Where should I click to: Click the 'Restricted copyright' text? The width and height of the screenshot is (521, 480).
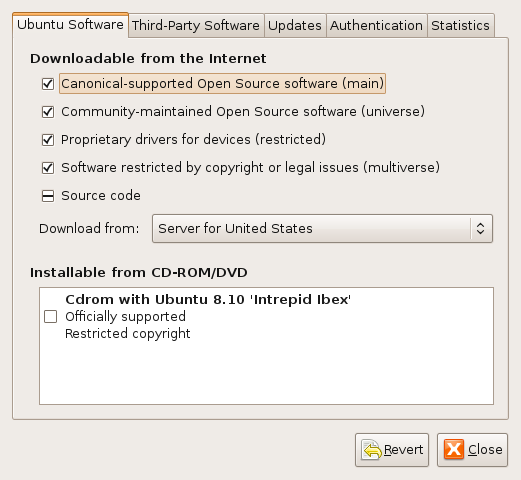128,334
